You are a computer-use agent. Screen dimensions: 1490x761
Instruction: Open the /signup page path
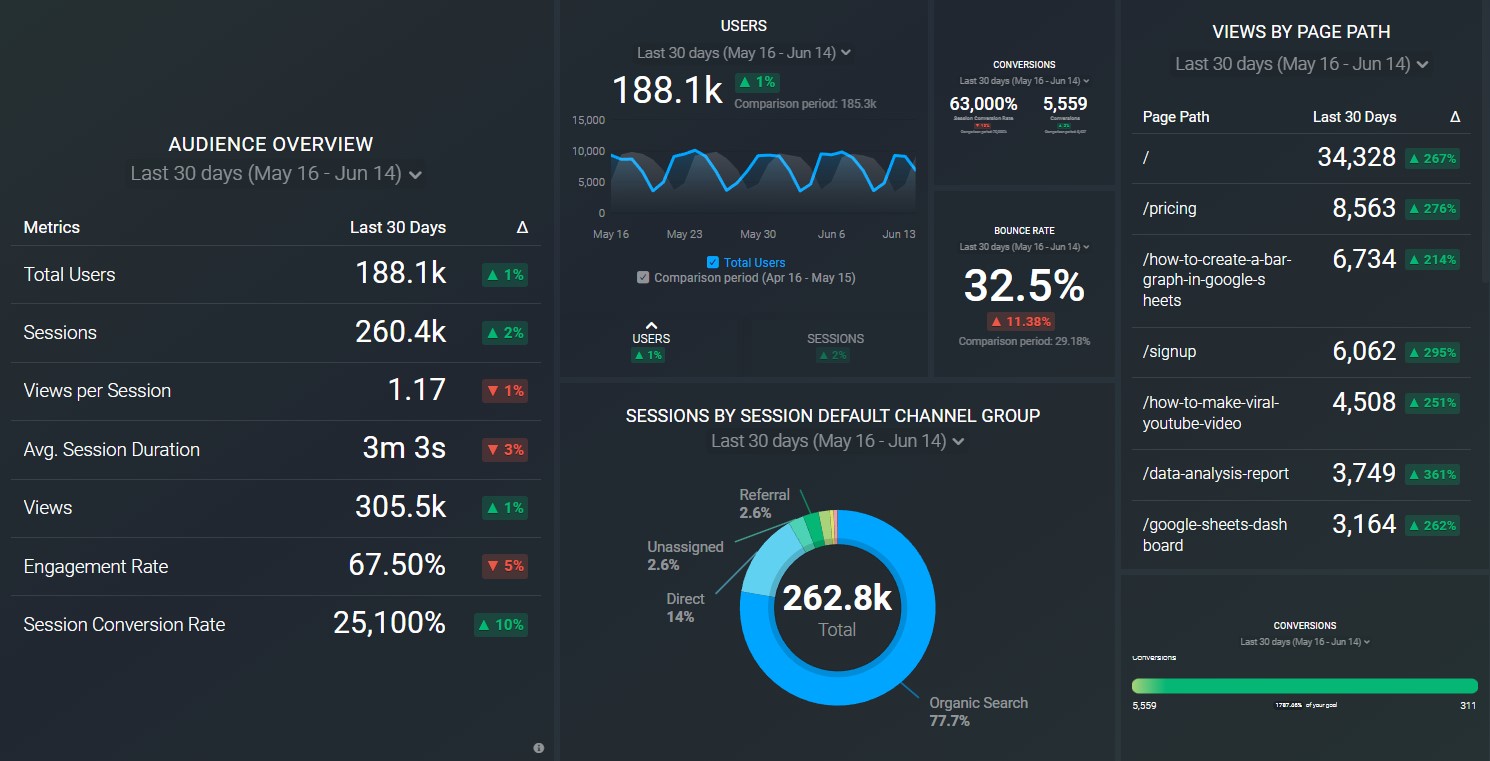[x=1170, y=352]
